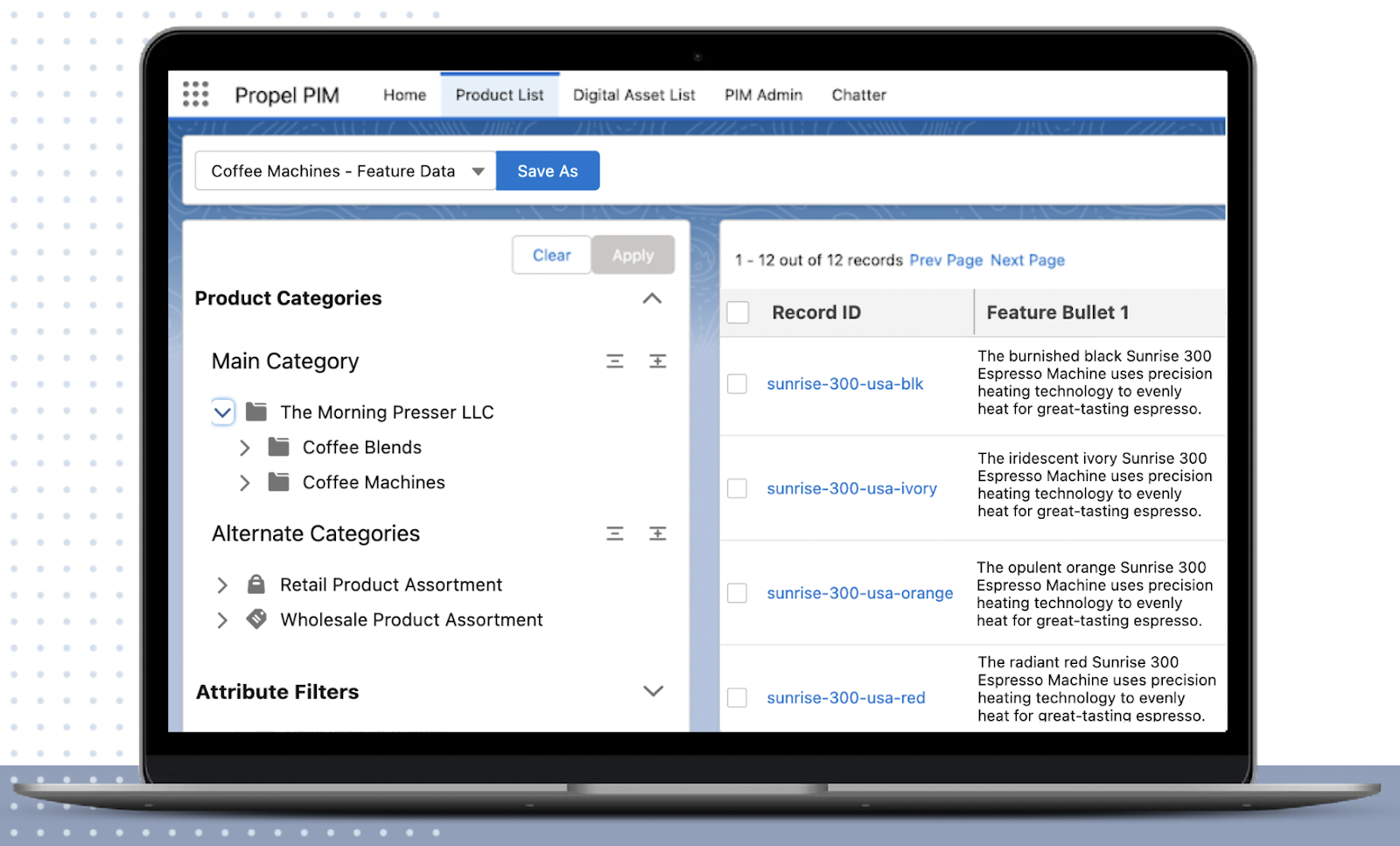Open the Digital Asset List tab
Viewport: 1400px width, 846px height.
(x=634, y=94)
